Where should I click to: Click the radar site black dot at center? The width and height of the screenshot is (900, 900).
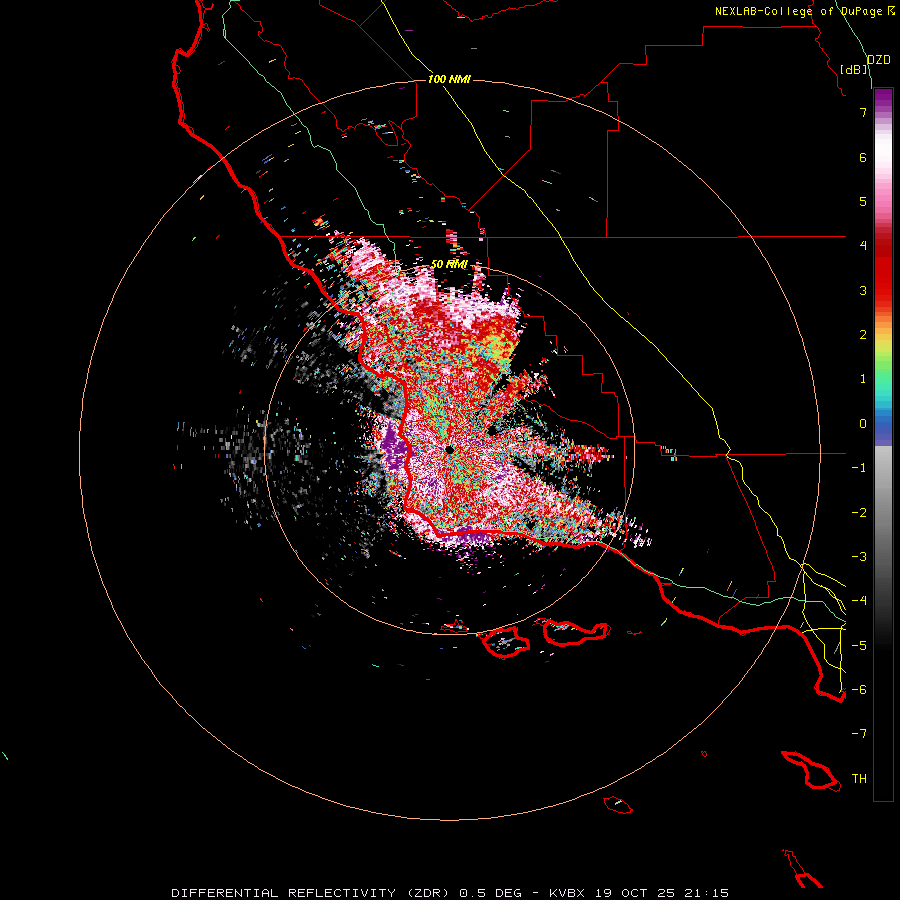tap(449, 449)
